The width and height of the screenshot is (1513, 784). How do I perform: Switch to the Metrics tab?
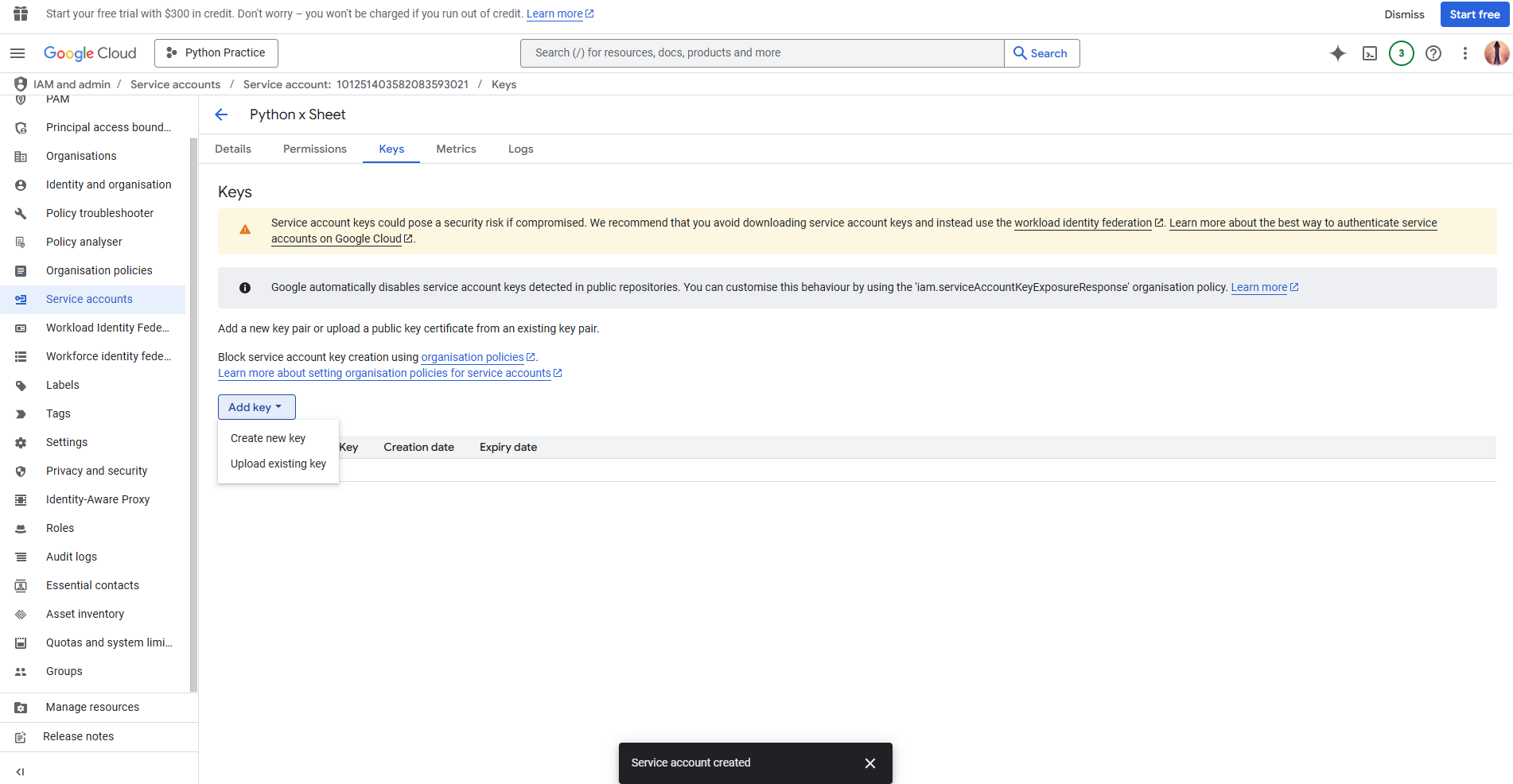click(456, 149)
